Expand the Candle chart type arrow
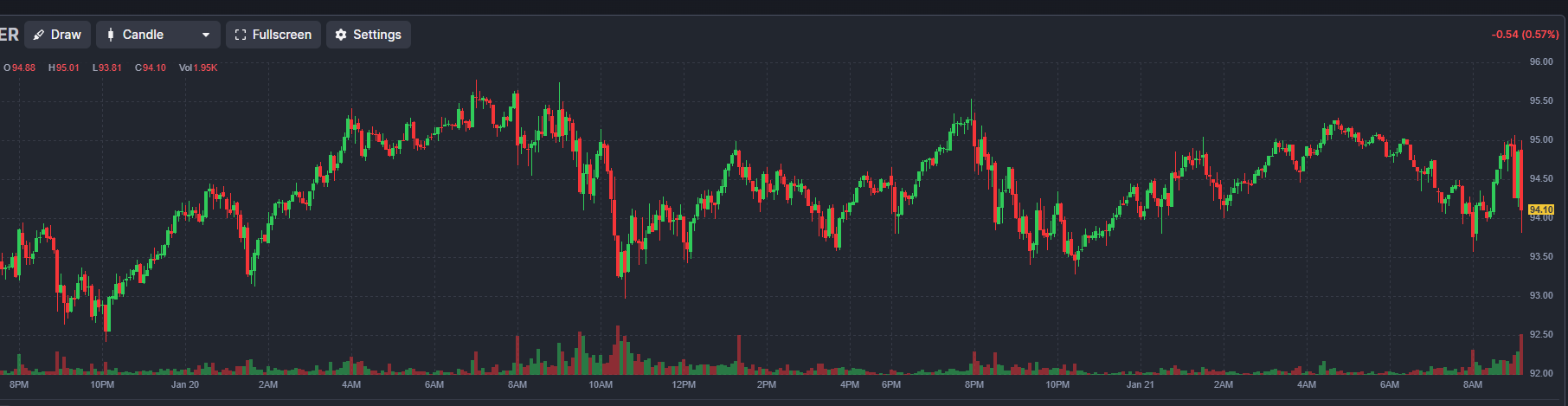The height and width of the screenshot is (406, 1568). coord(206,35)
